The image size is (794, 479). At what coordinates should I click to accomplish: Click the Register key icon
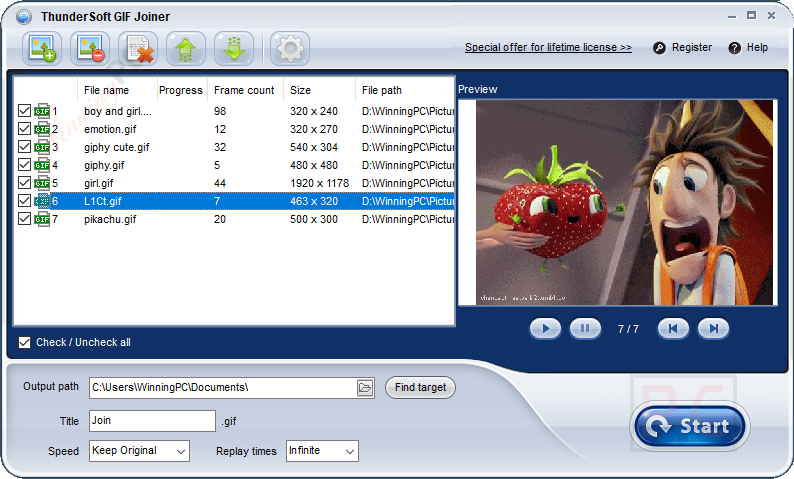click(x=659, y=48)
